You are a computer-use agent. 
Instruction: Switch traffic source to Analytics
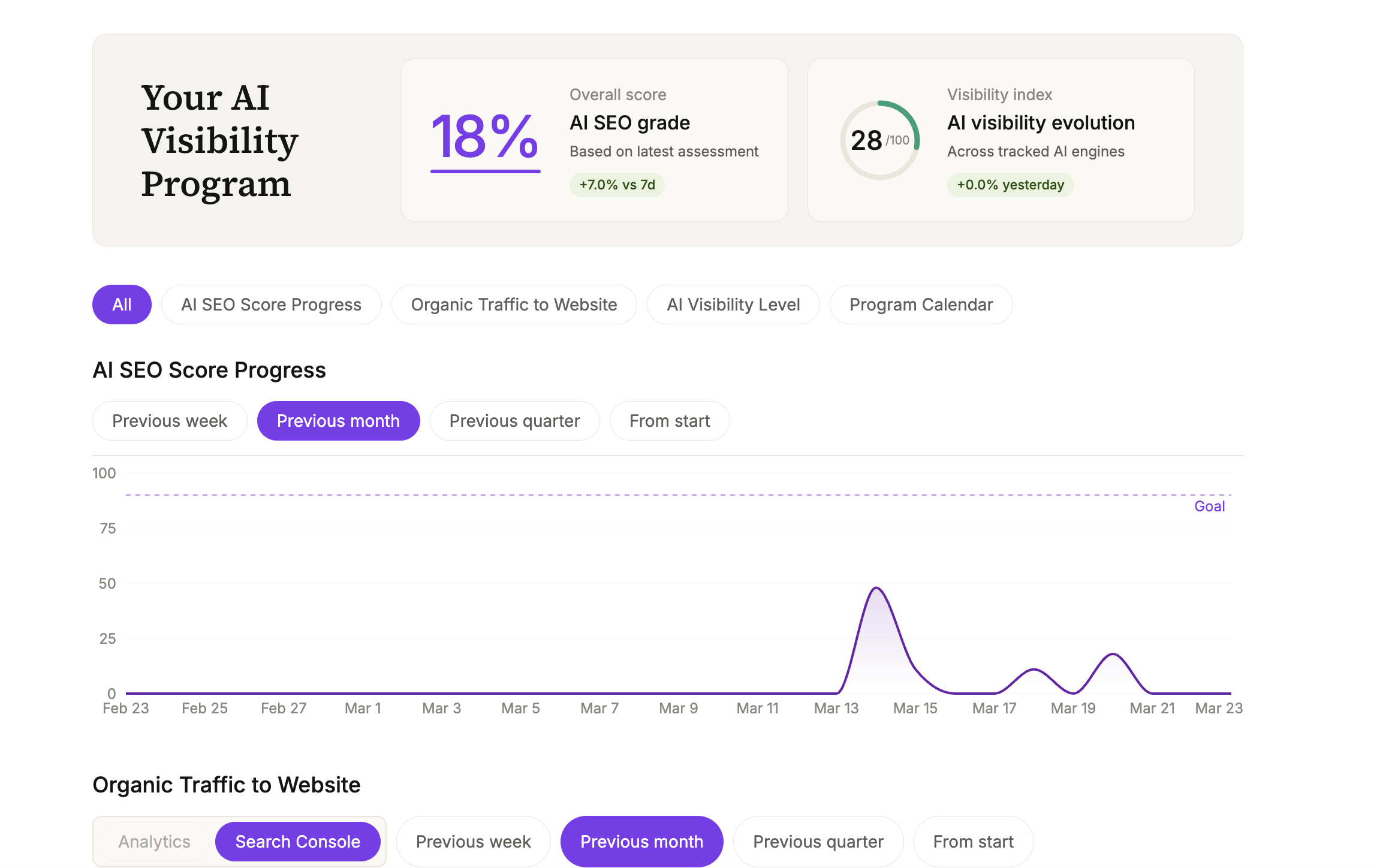[x=153, y=841]
